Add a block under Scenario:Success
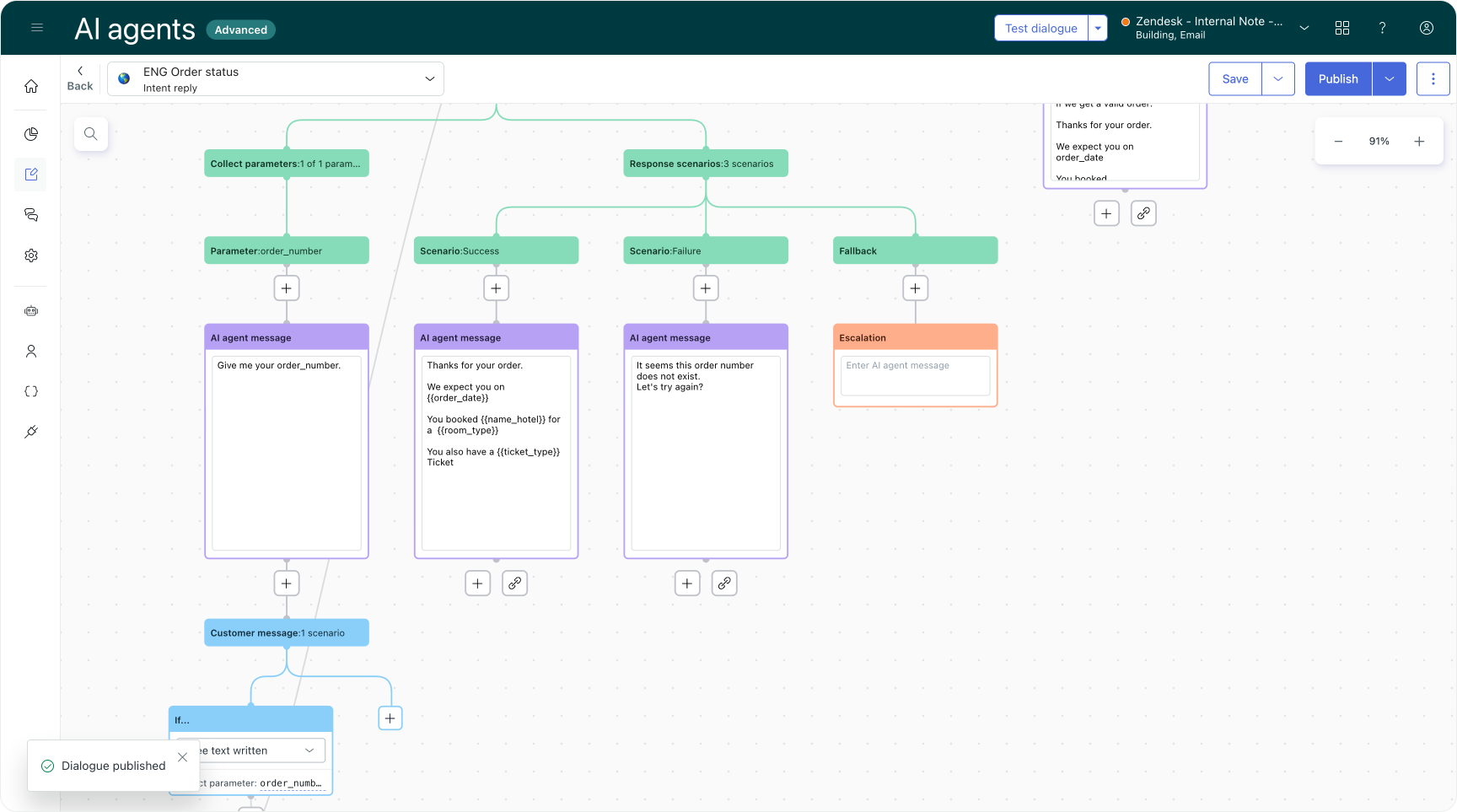The image size is (1457, 812). point(496,288)
